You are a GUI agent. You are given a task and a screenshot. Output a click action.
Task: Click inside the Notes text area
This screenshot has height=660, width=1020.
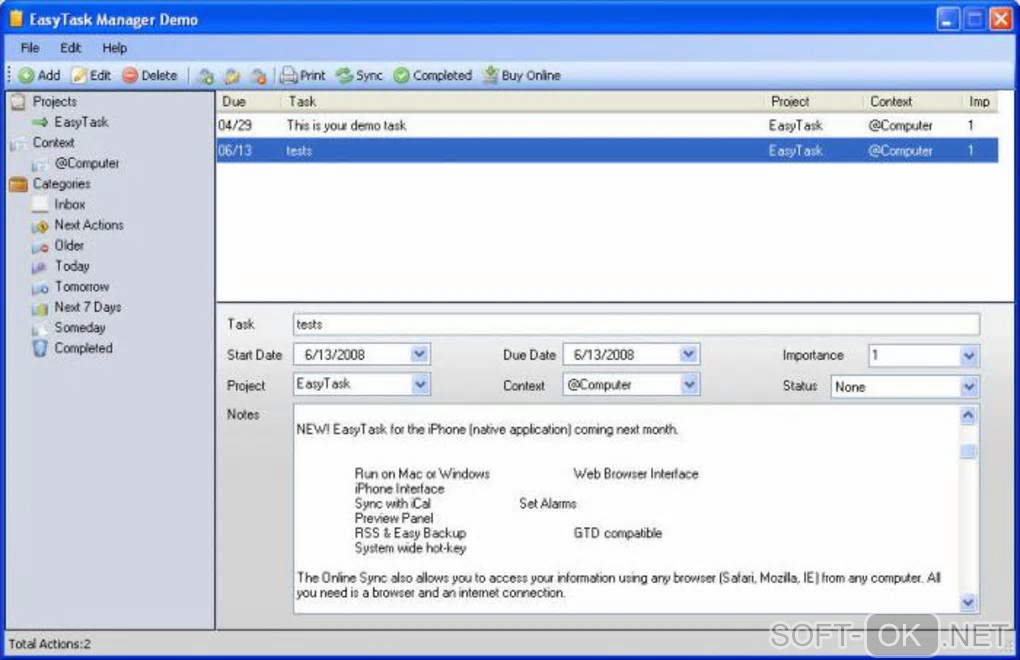626,508
